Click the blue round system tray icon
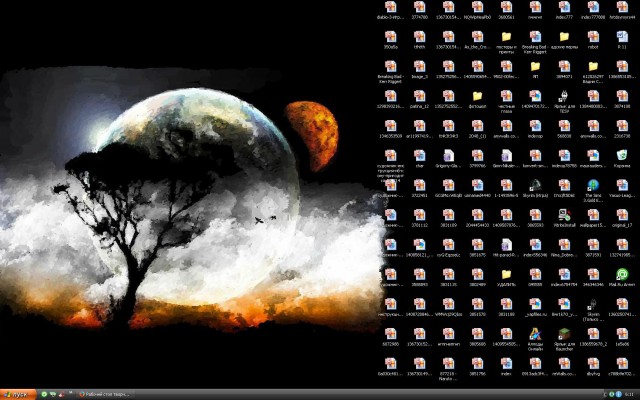Image resolution: width=640 pixels, height=400 pixels. coord(618,394)
